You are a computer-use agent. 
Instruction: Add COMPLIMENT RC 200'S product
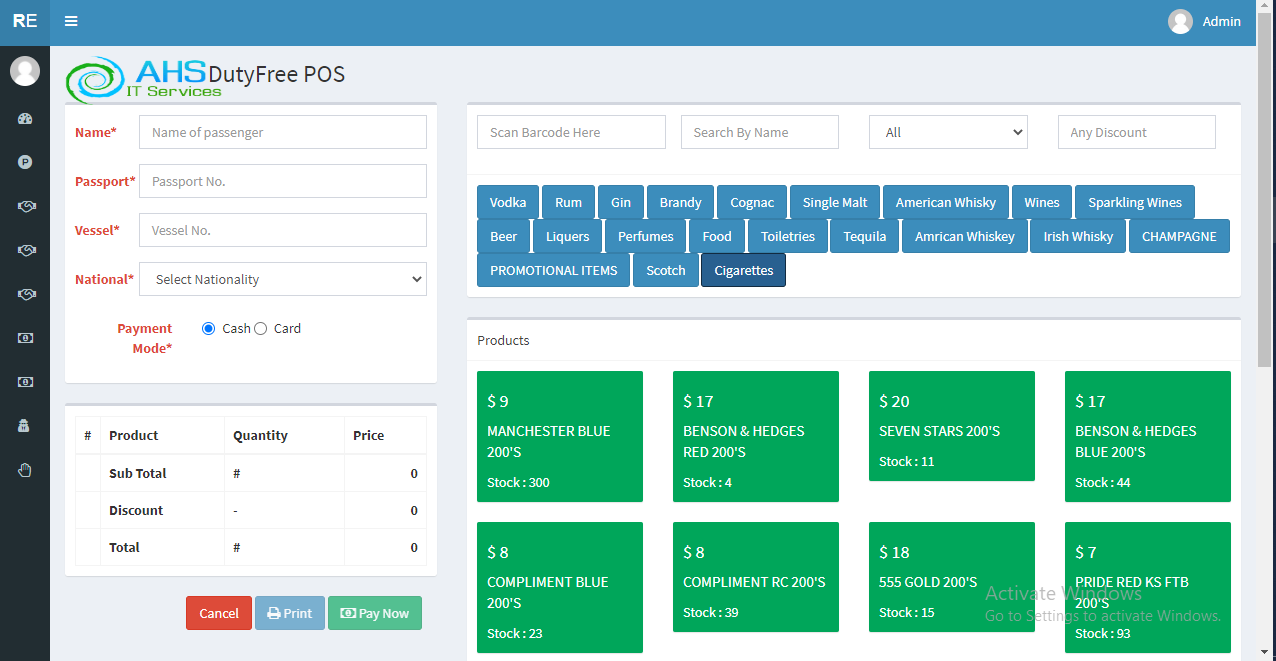tap(756, 577)
